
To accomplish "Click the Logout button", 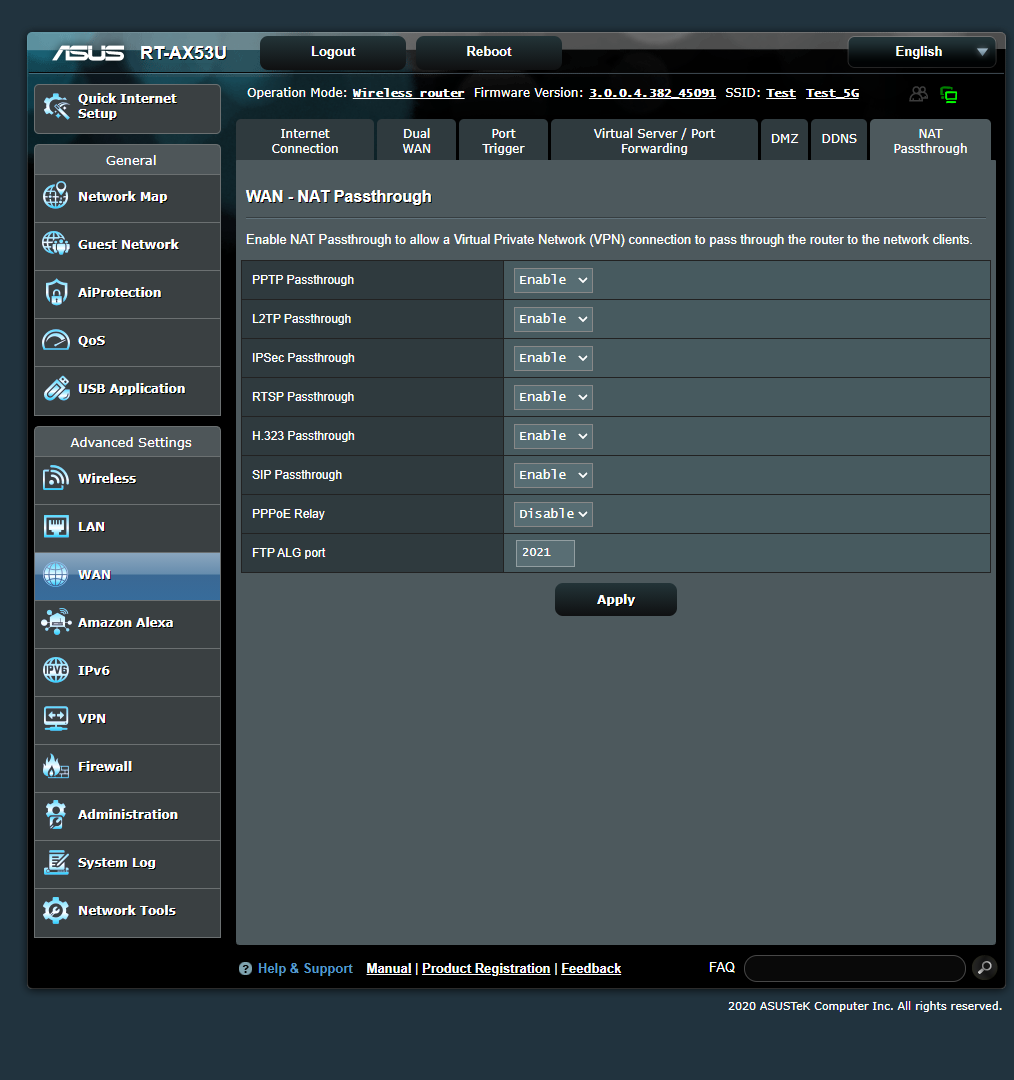I will pos(333,52).
